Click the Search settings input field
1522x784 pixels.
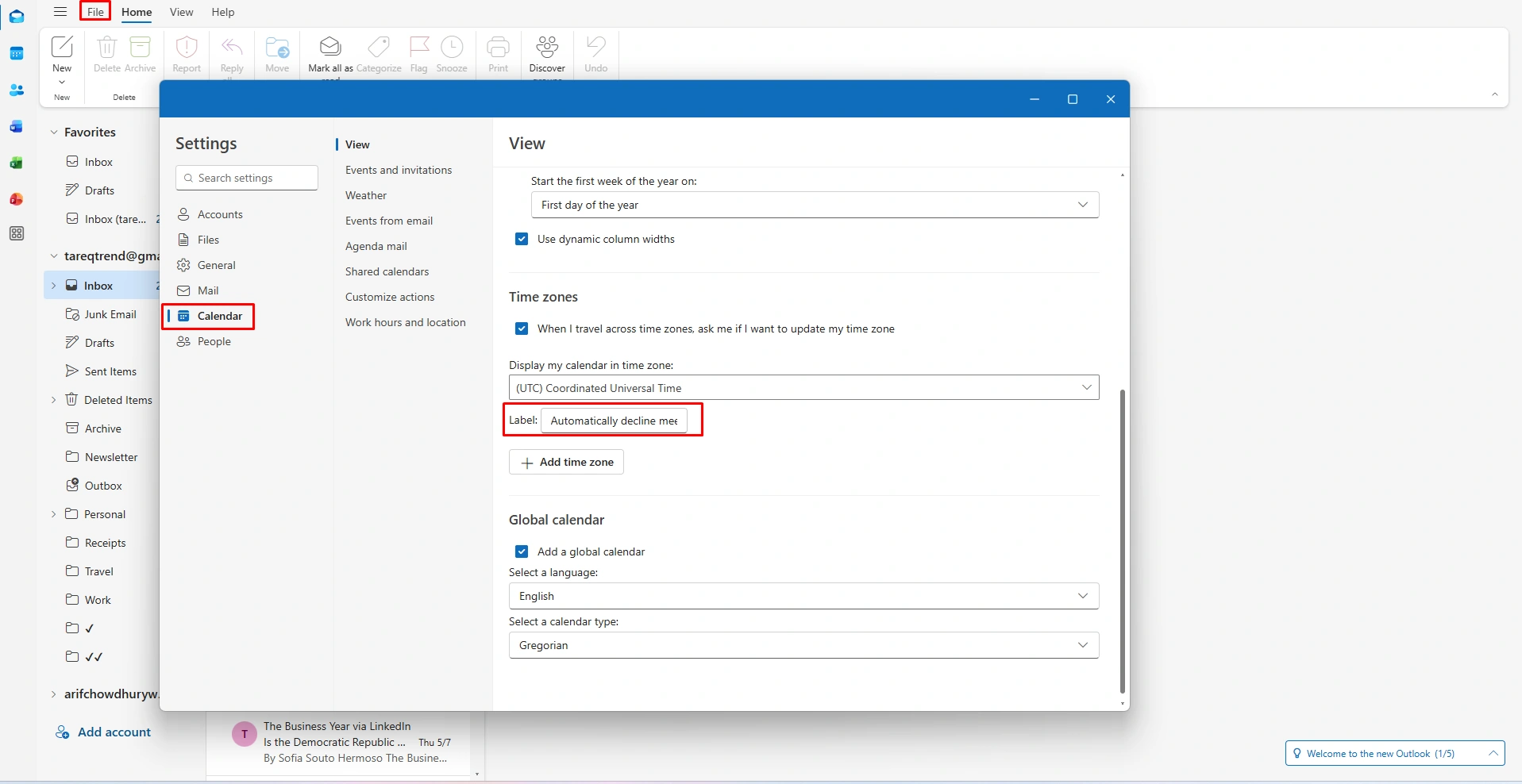pos(247,178)
